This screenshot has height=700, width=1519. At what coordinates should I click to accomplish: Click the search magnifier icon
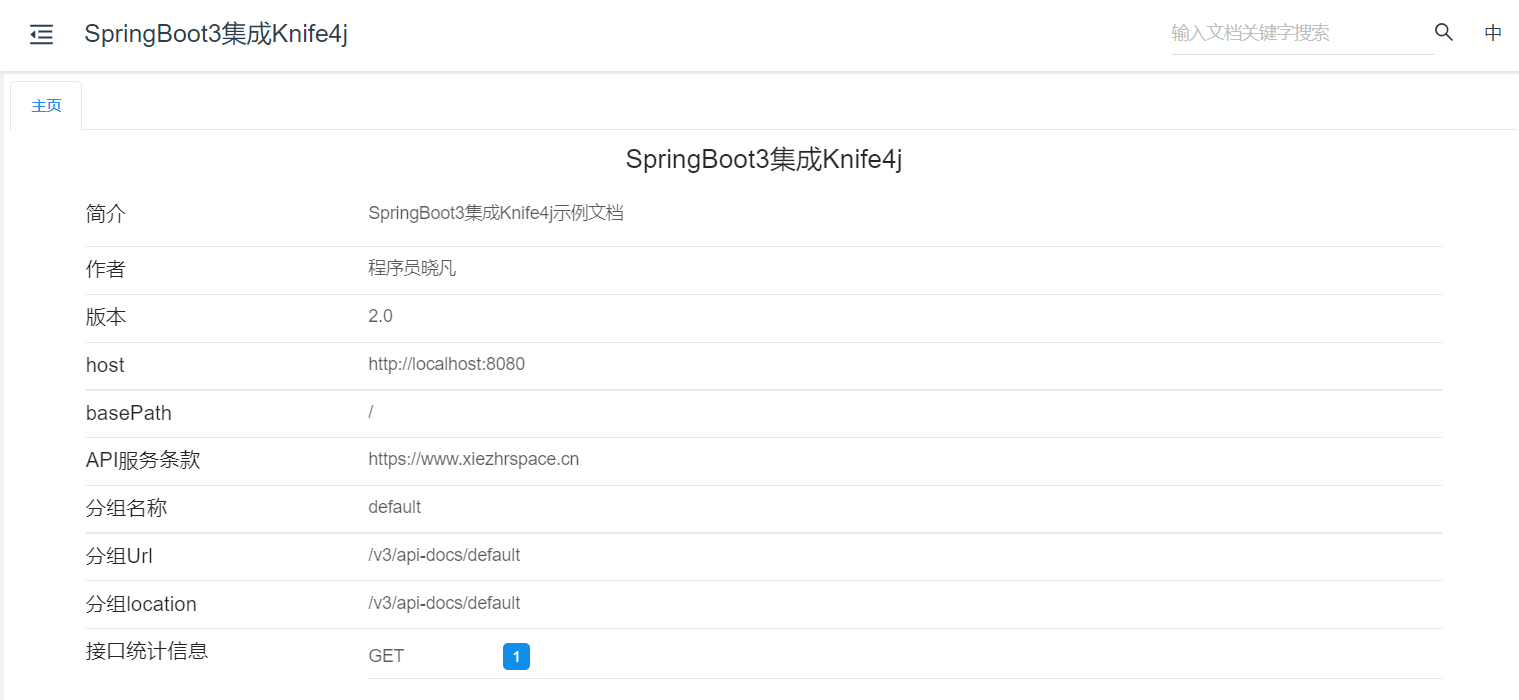click(1443, 32)
